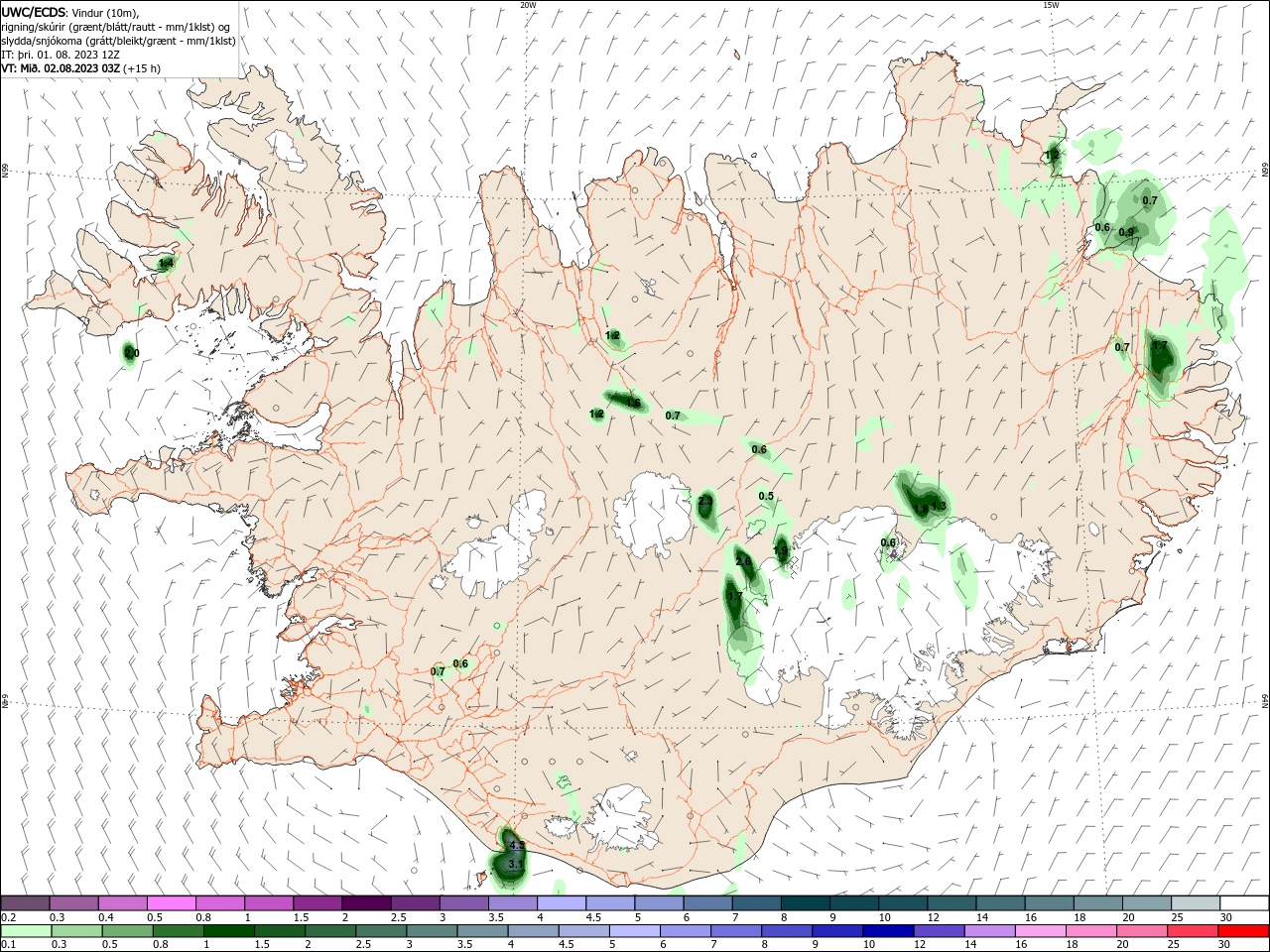Image resolution: width=1270 pixels, height=952 pixels.
Task: Click the '20W' longitude label
Action: [529, 5]
